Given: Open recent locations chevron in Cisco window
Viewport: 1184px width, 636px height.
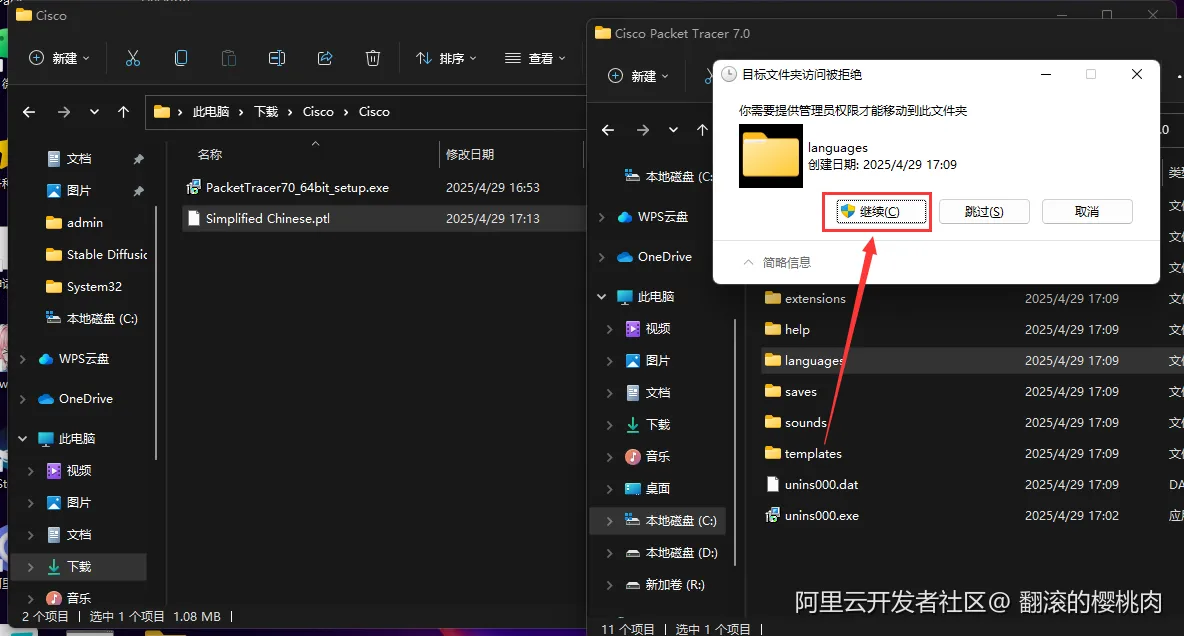Looking at the screenshot, I should coord(94,112).
